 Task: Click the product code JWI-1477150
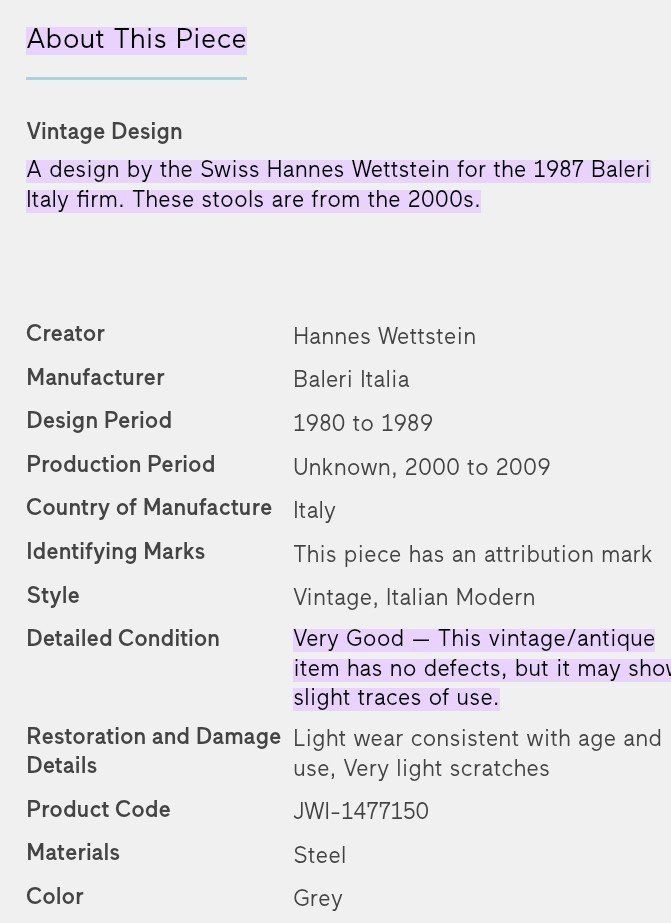361,811
